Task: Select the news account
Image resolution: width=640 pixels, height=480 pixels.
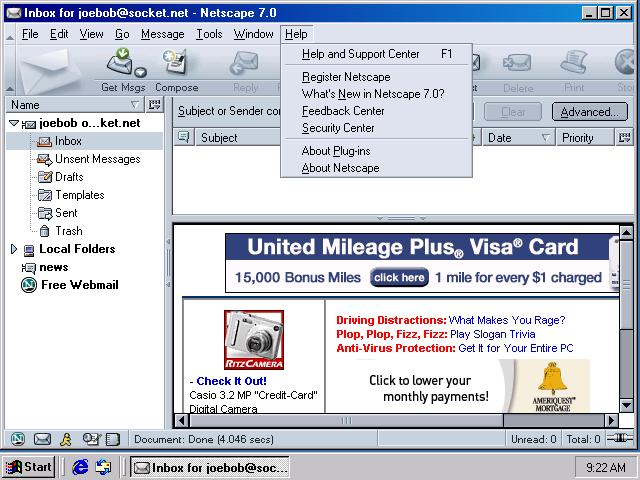Action: [x=45, y=267]
